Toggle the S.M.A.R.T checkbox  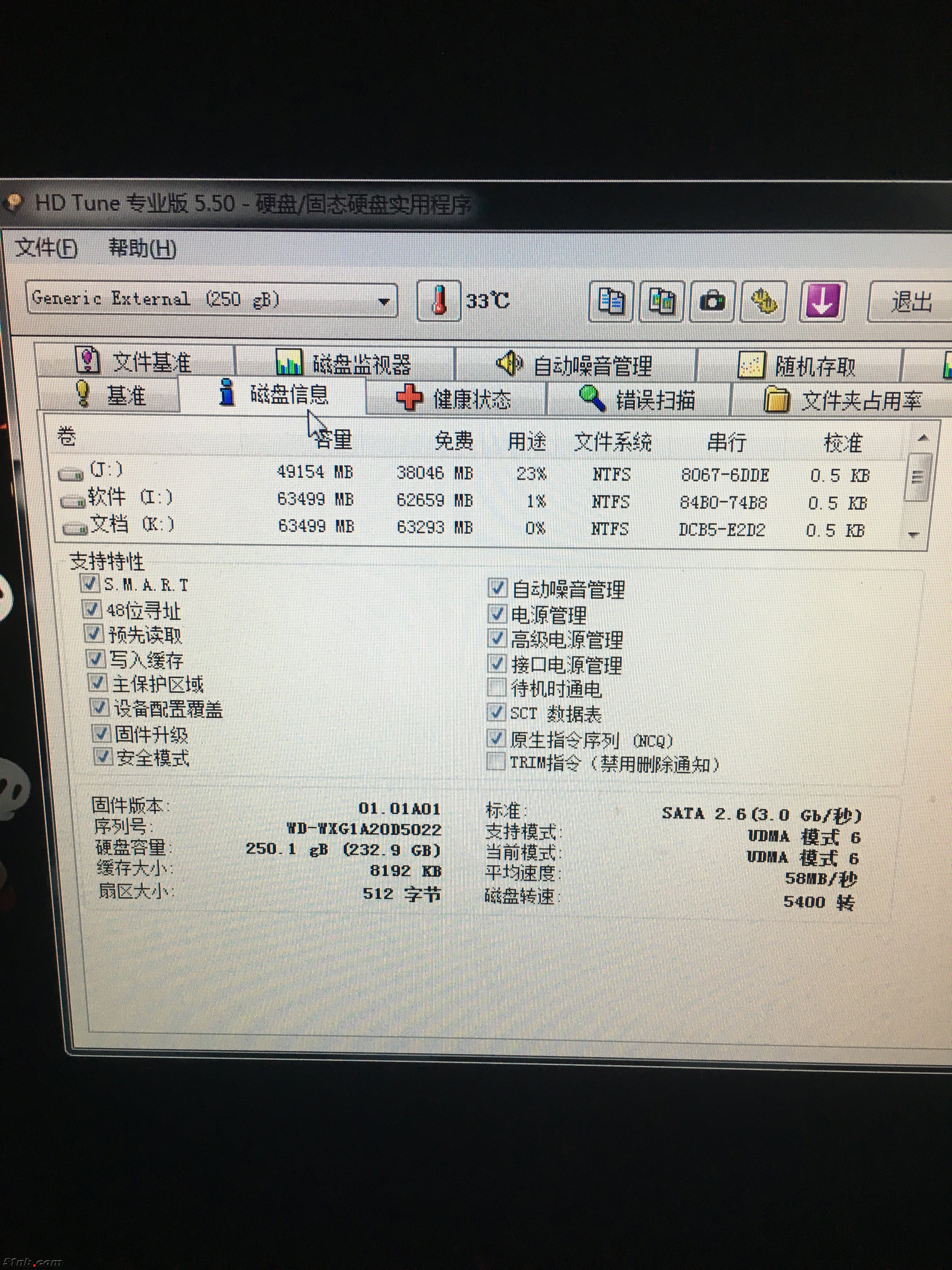pyautogui.click(x=89, y=583)
